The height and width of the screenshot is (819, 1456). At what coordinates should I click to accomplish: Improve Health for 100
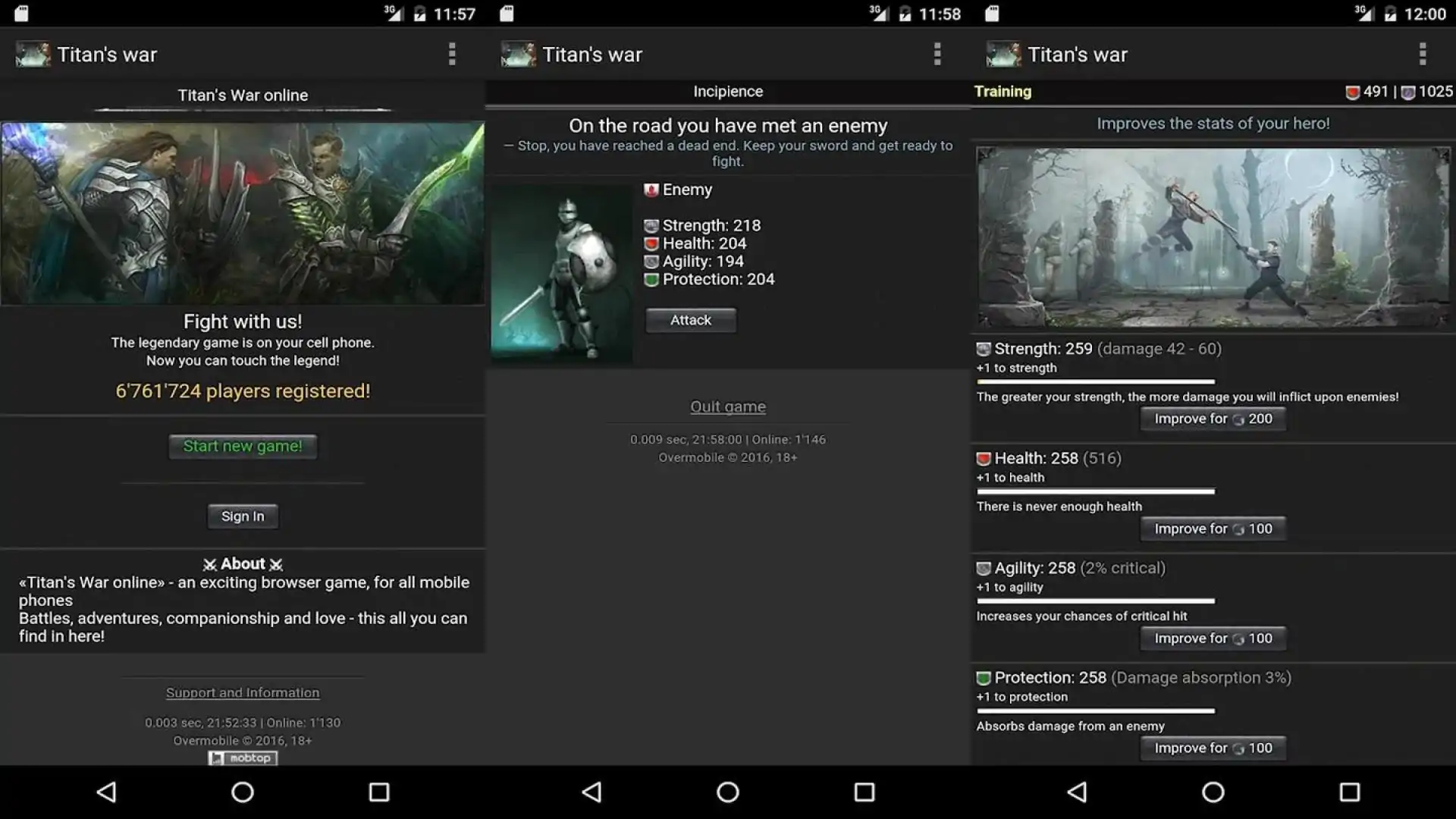tap(1213, 529)
